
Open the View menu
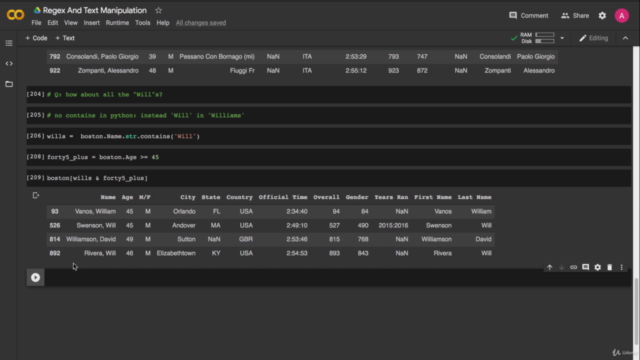coord(71,23)
